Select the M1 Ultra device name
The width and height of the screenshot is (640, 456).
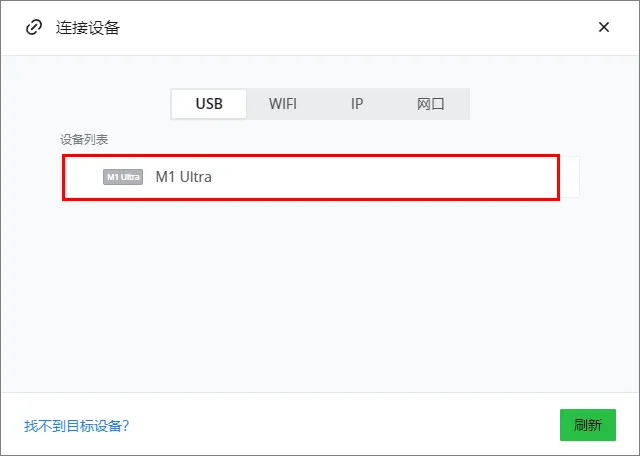184,177
